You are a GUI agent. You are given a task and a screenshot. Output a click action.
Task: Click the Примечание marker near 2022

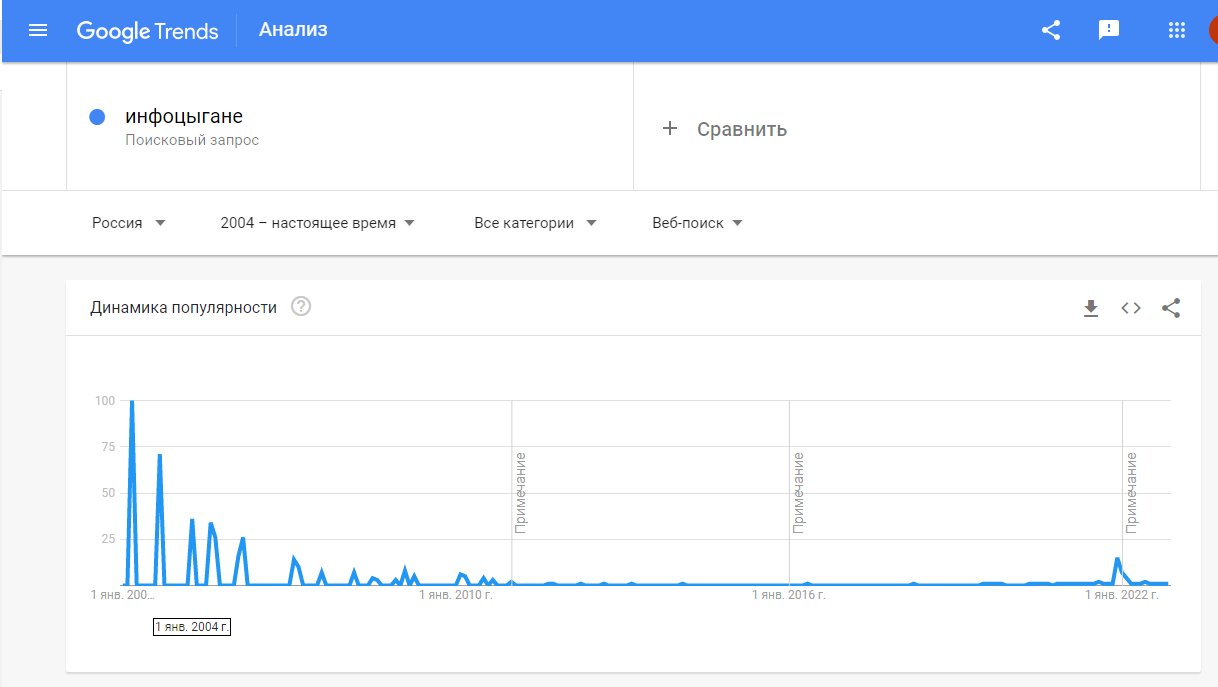(x=1131, y=491)
